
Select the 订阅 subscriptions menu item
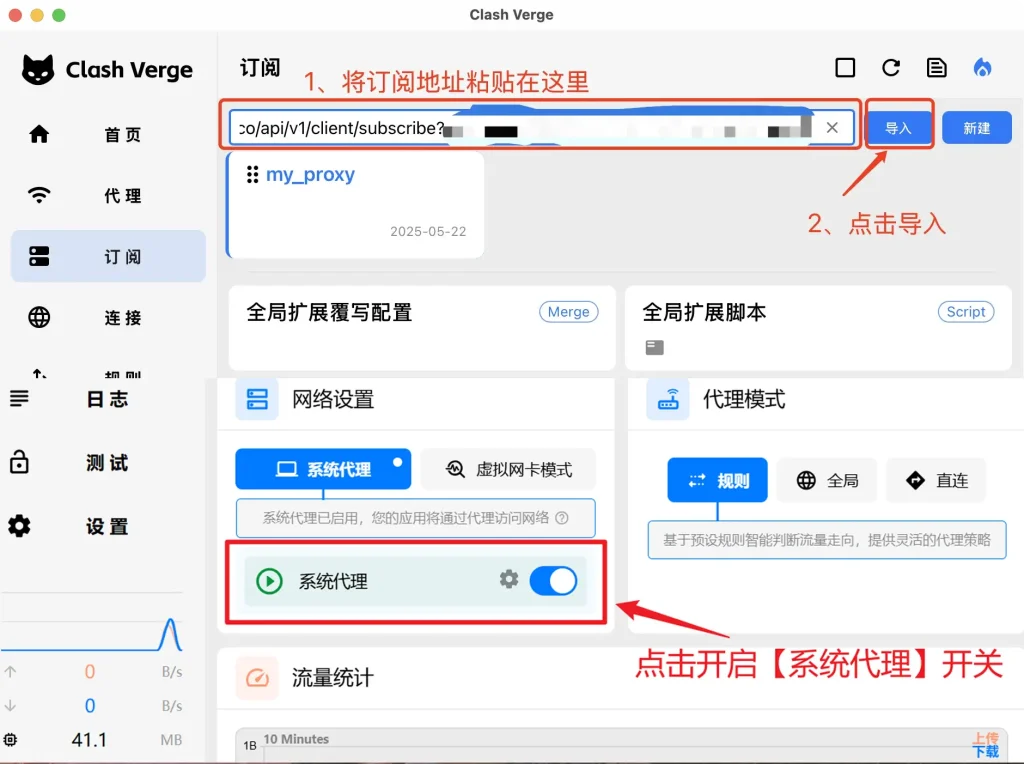coord(108,256)
